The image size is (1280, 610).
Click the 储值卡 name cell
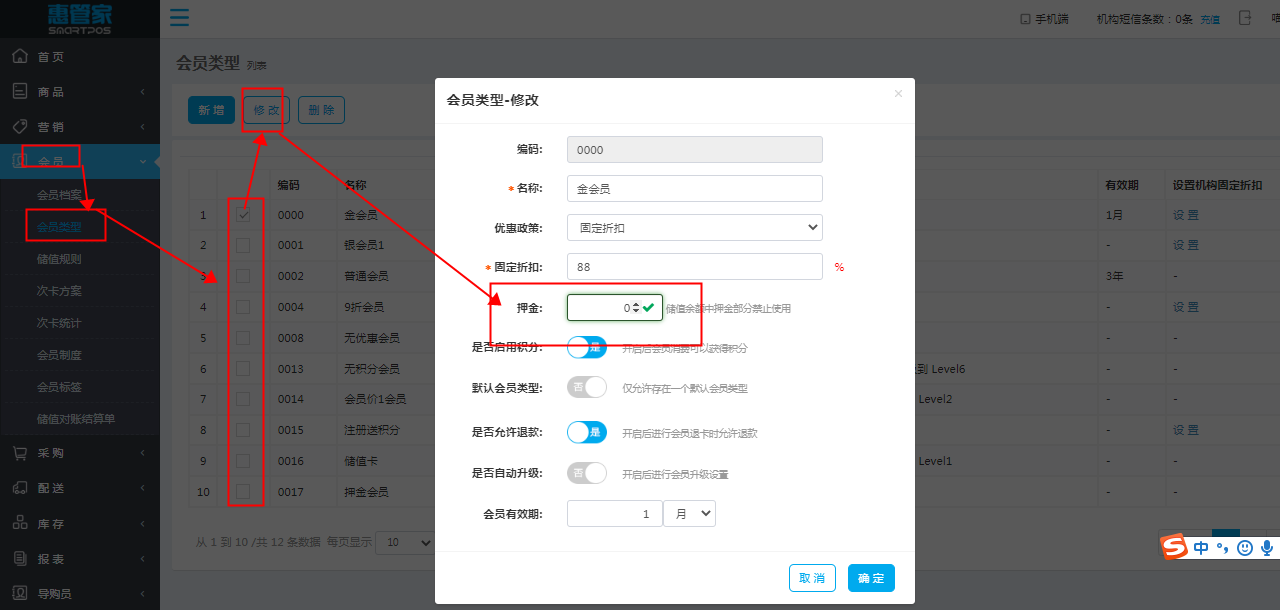[361, 461]
